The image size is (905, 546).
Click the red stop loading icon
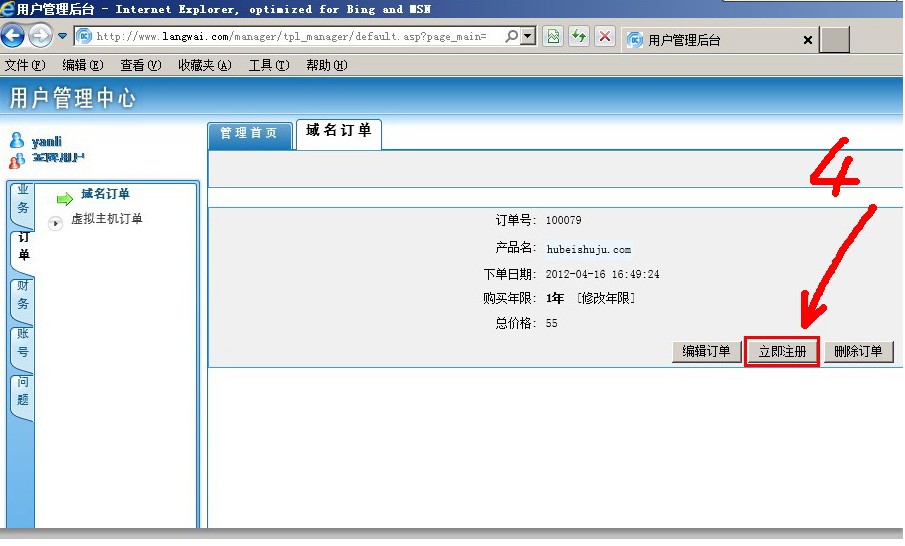coord(604,37)
